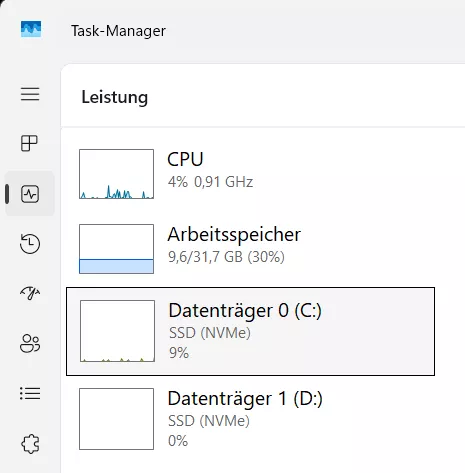Open the hamburger navigation menu
The width and height of the screenshot is (465, 473).
click(30, 94)
